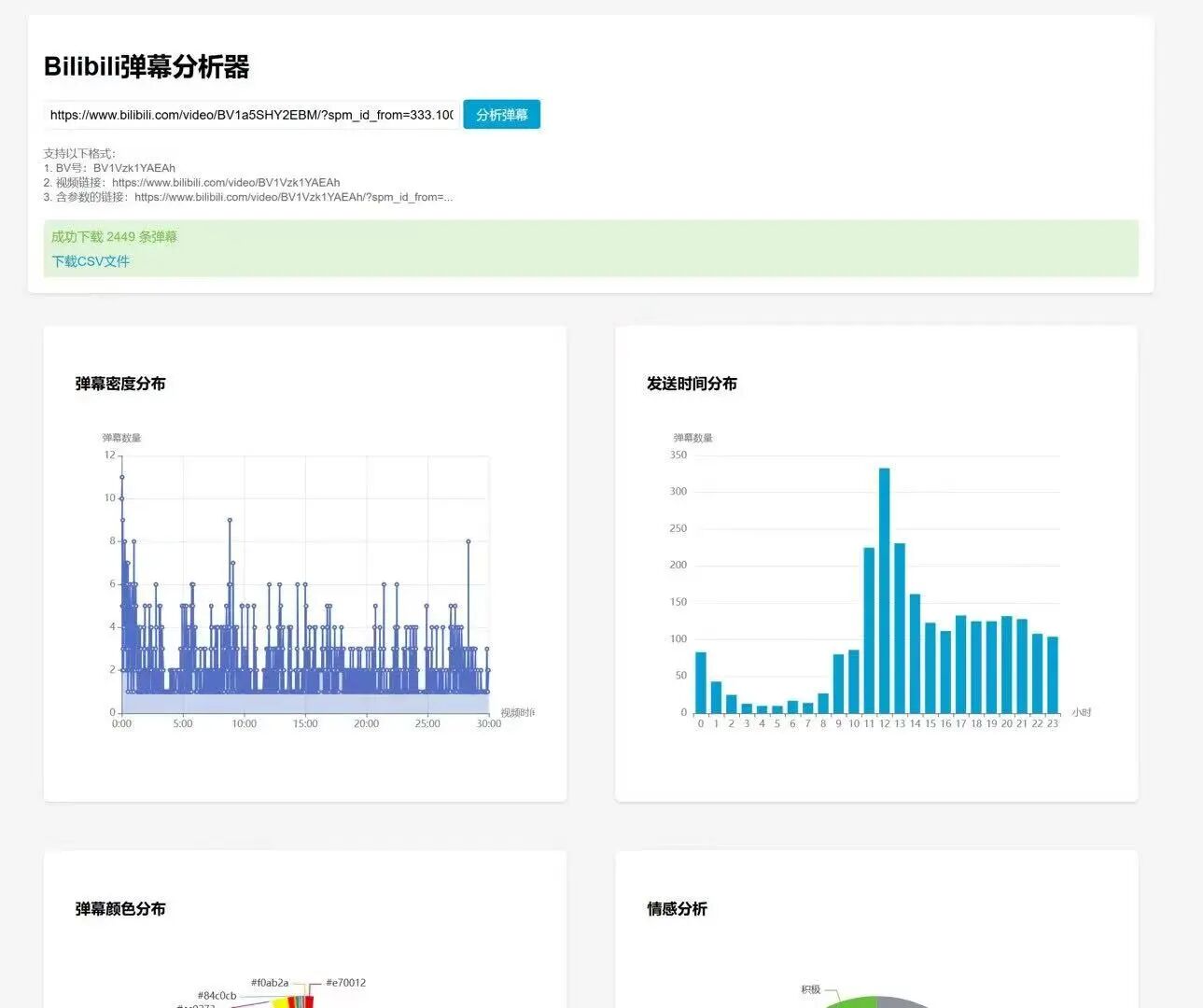Screen dimensions: 1203x1008
Task: Click the yellow slice of color distribution pie
Action: [x=279, y=1002]
